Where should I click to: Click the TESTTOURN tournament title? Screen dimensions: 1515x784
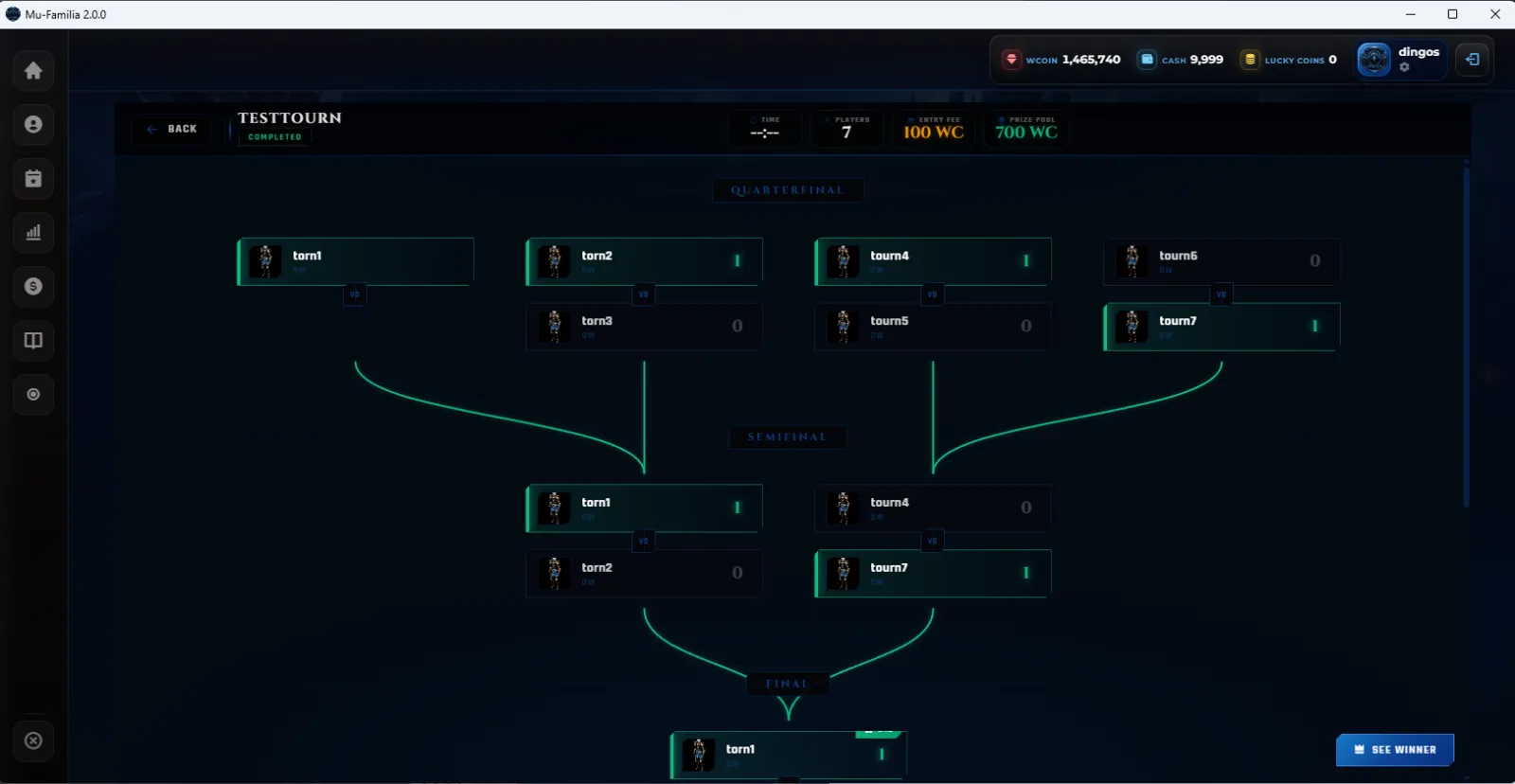290,118
